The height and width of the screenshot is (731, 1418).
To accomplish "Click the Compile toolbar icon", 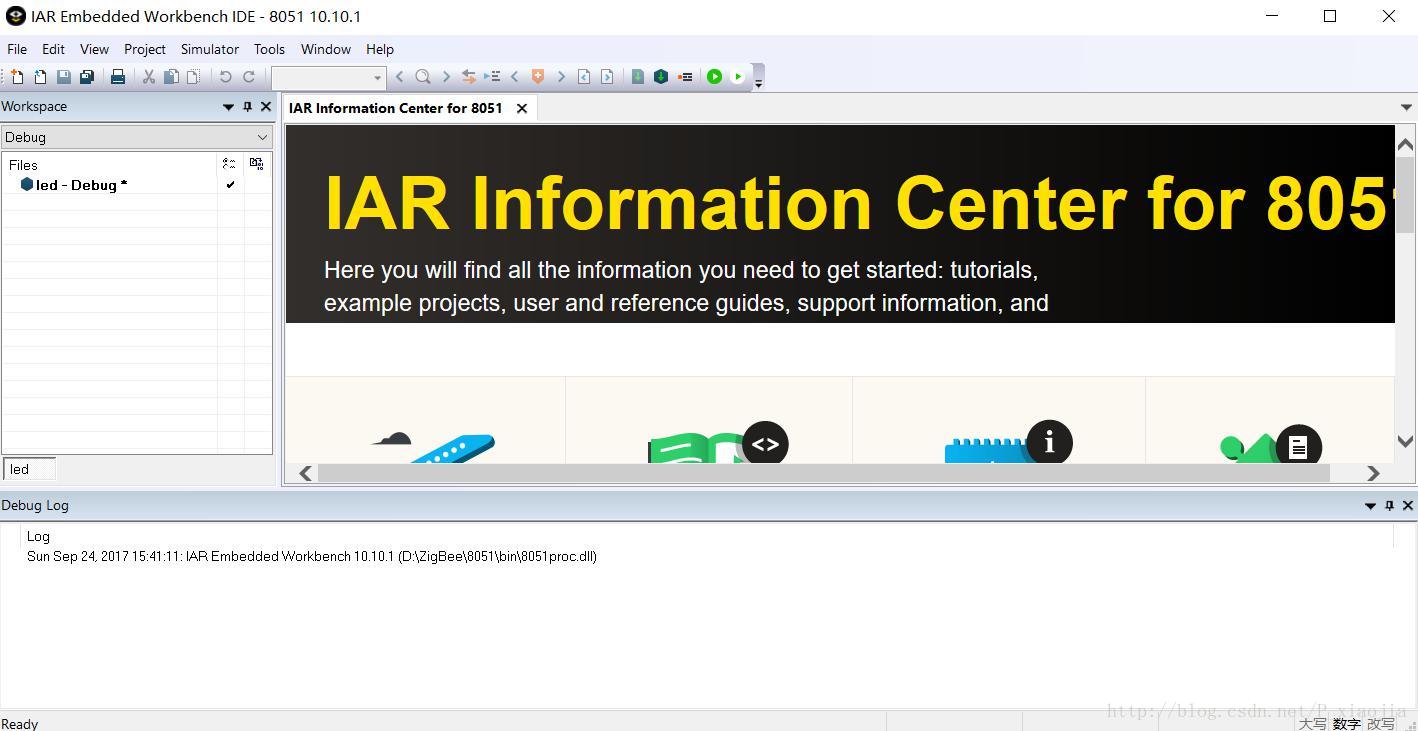I will (638, 77).
